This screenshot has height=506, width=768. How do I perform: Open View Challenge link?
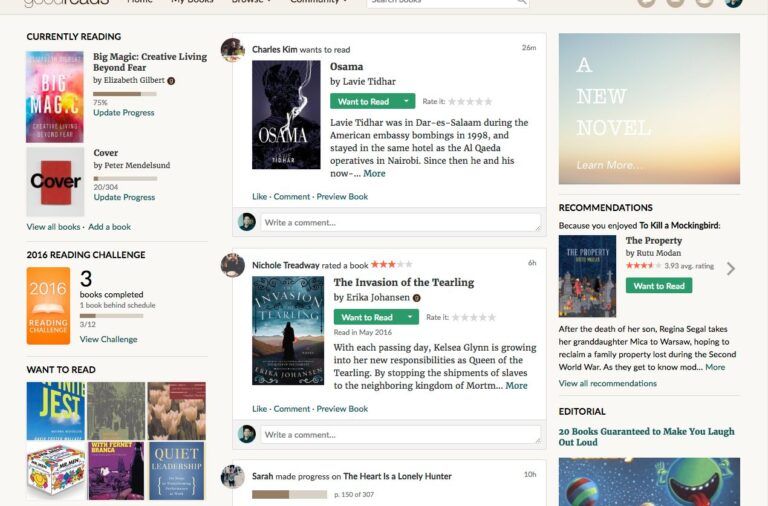[109, 339]
